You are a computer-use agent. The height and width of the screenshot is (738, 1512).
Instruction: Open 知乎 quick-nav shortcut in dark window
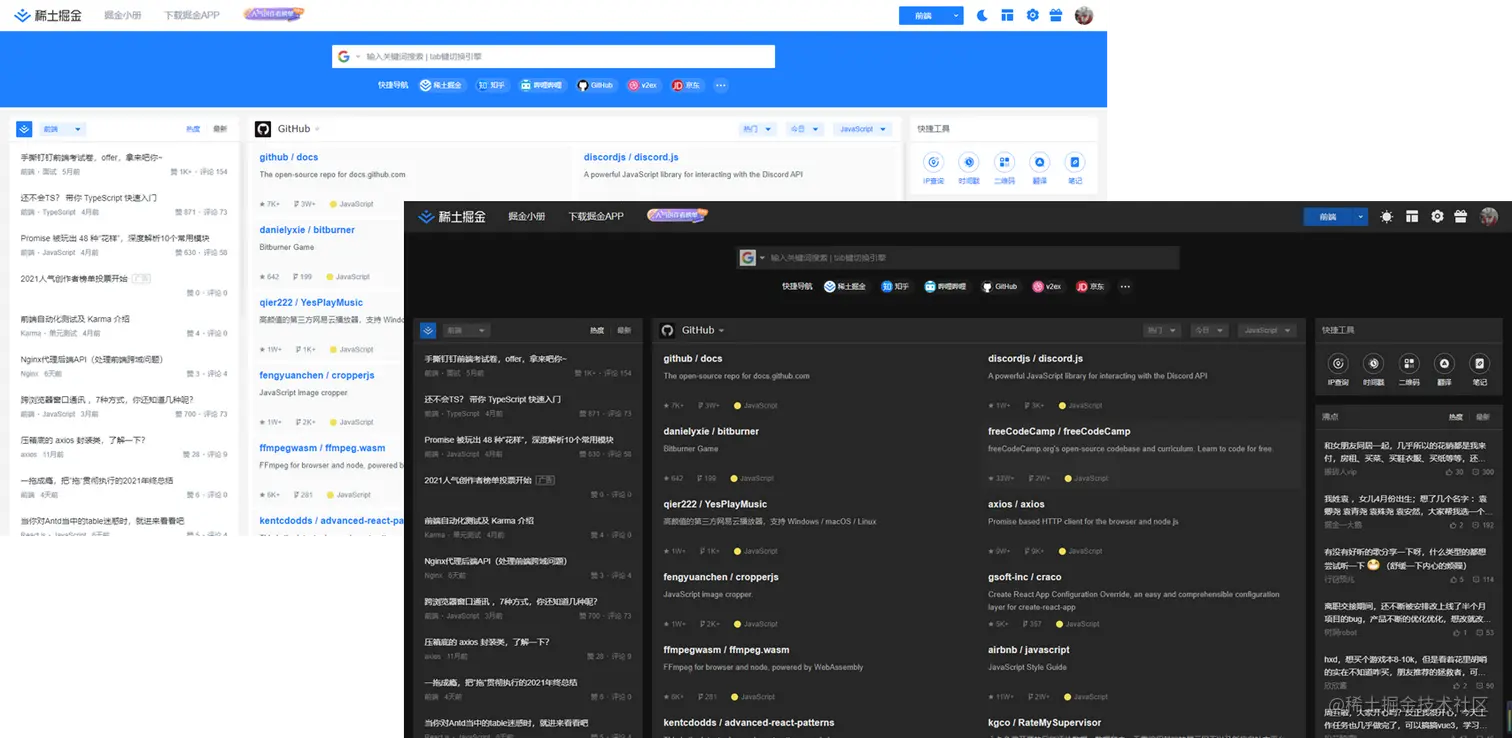click(x=895, y=286)
